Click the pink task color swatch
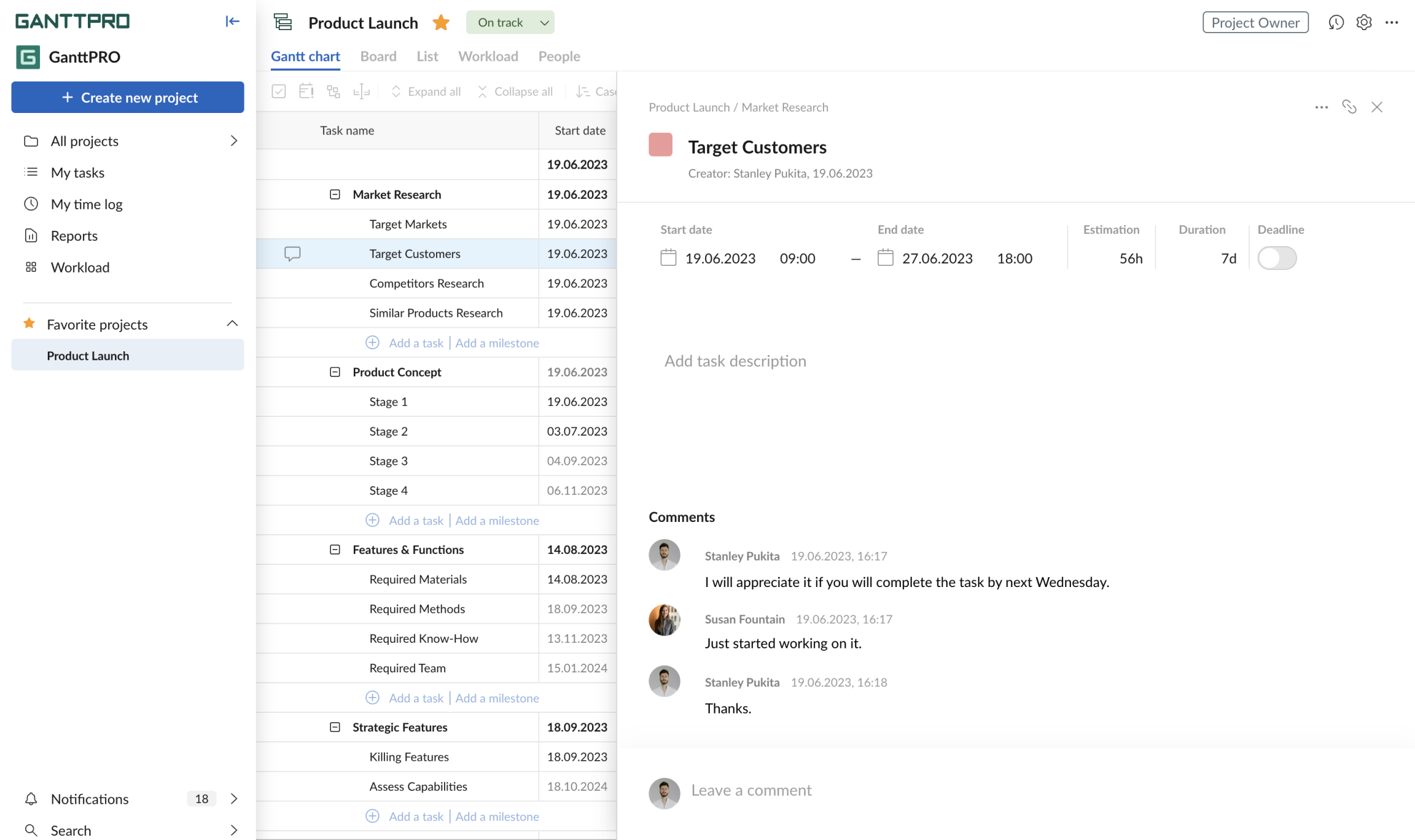1415x840 pixels. click(660, 145)
